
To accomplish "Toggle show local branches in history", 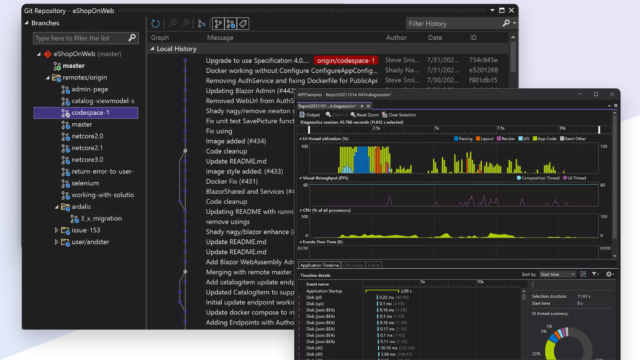I will [218, 24].
